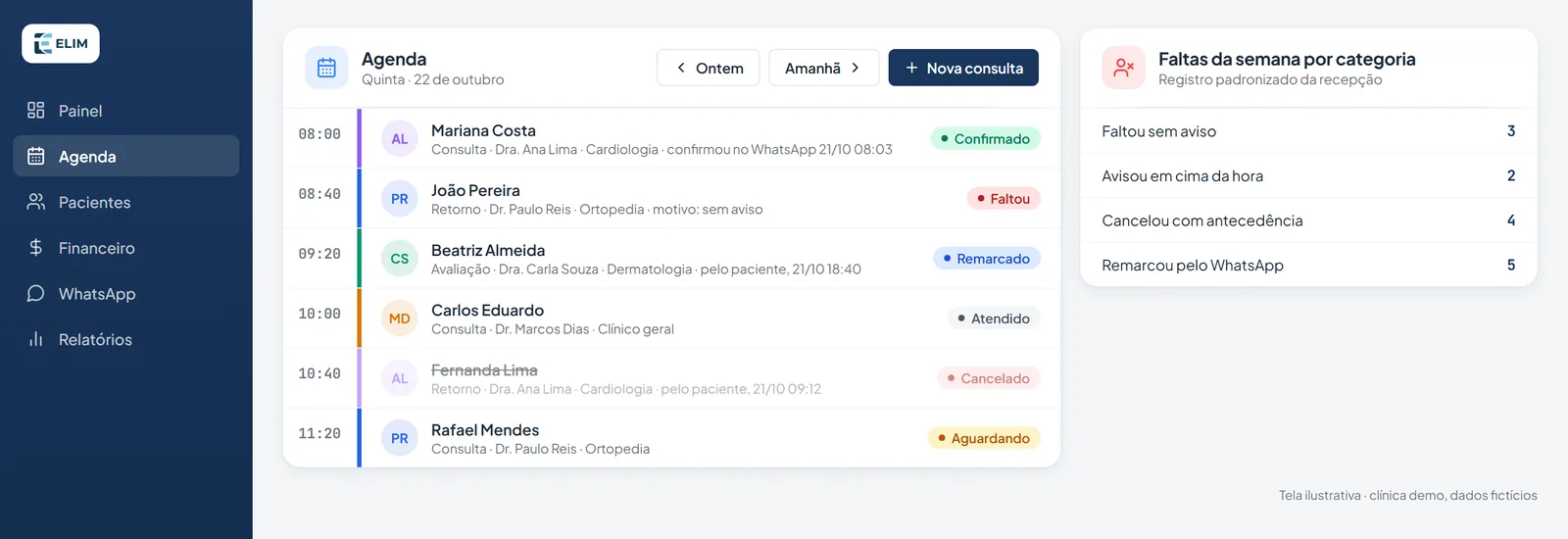
Task: Select patient name João Pereira
Action: (x=475, y=190)
